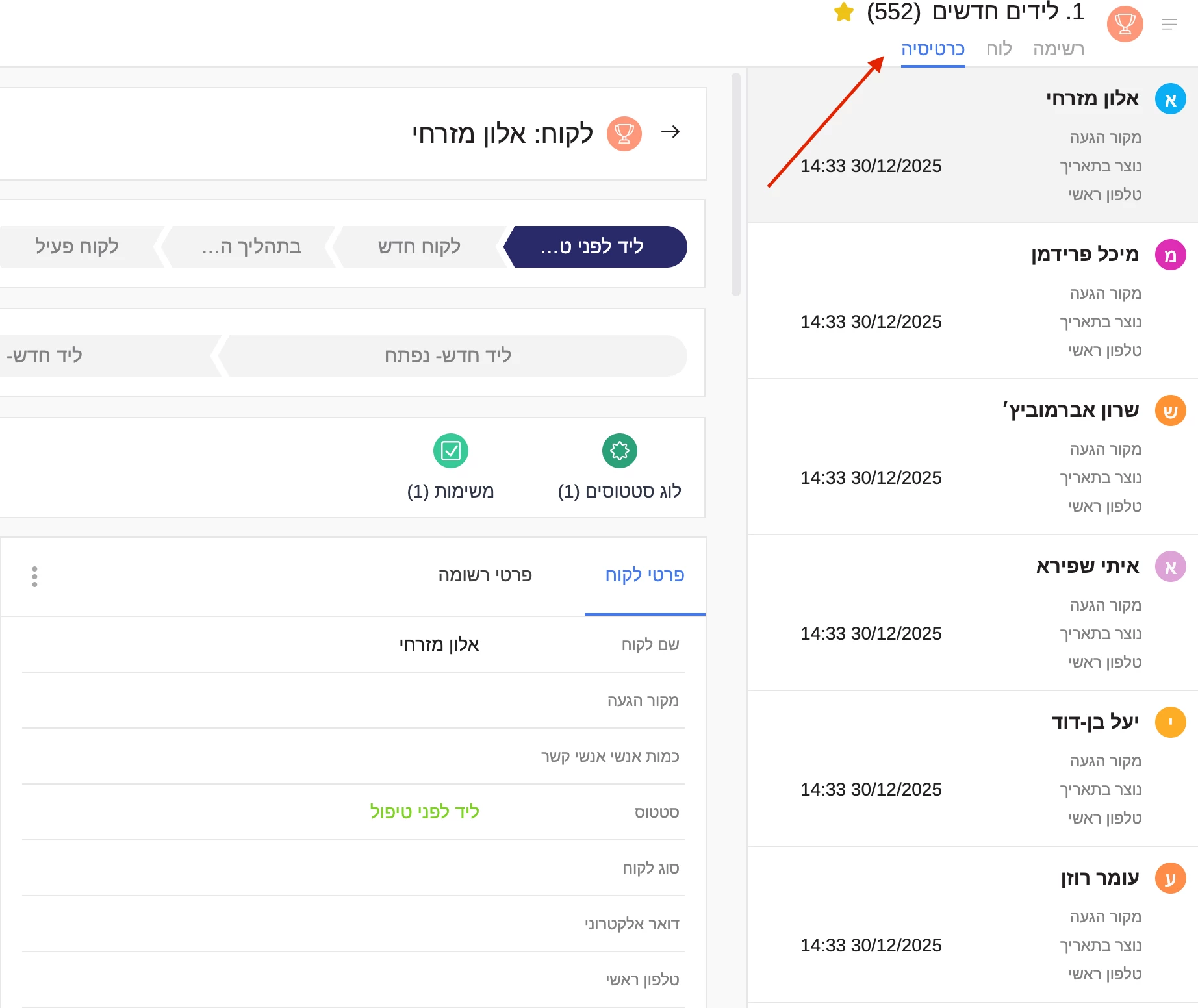Screen dimensions: 1198x1008
Task: Open the יעל בן-דוד lead card name
Action: (1095, 722)
